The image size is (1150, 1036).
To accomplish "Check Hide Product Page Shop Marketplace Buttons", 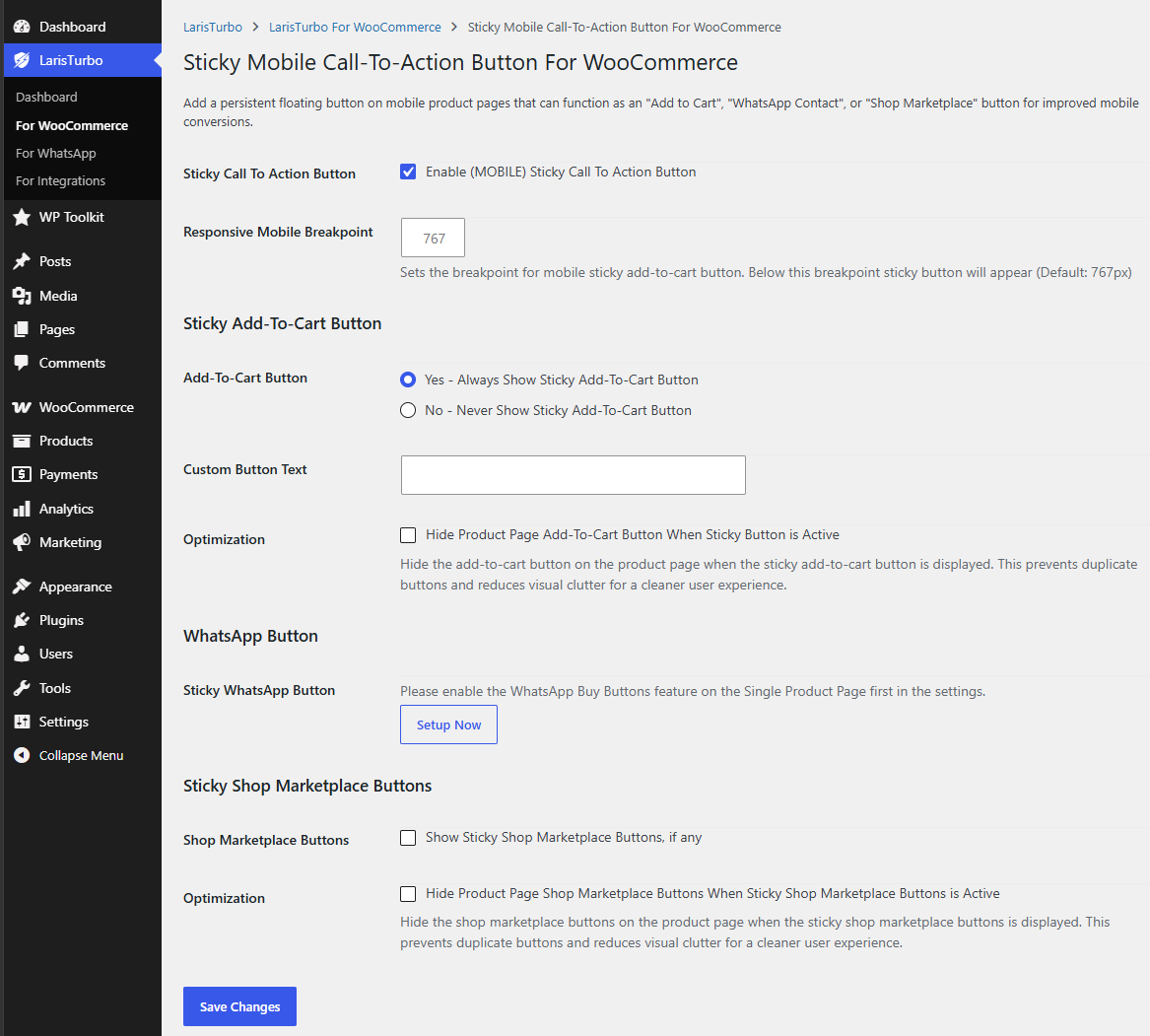I will coord(408,894).
